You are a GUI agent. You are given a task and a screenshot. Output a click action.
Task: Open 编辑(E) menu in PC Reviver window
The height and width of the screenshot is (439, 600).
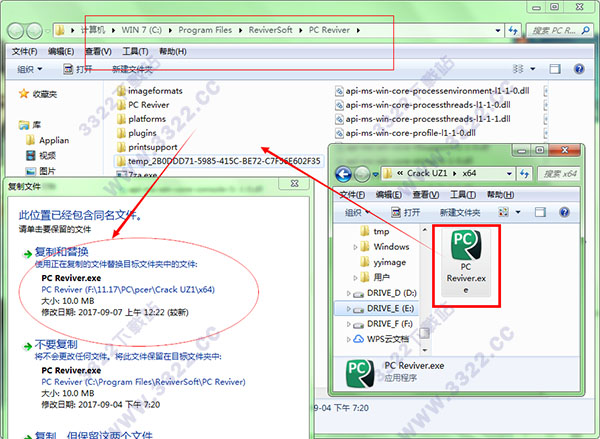point(61,51)
